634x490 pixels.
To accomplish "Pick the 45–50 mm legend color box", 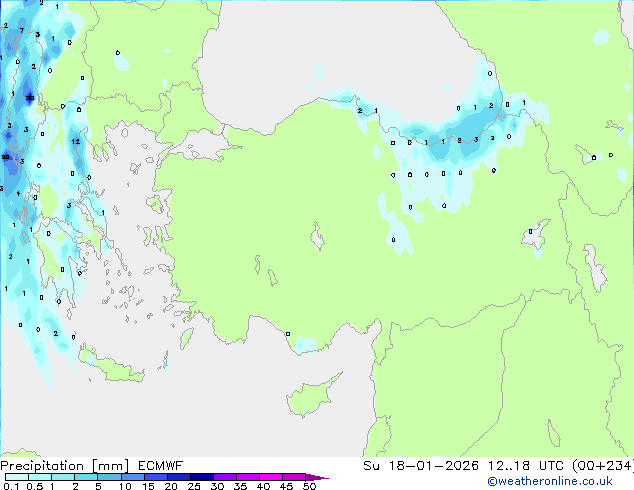I will 294,477.
